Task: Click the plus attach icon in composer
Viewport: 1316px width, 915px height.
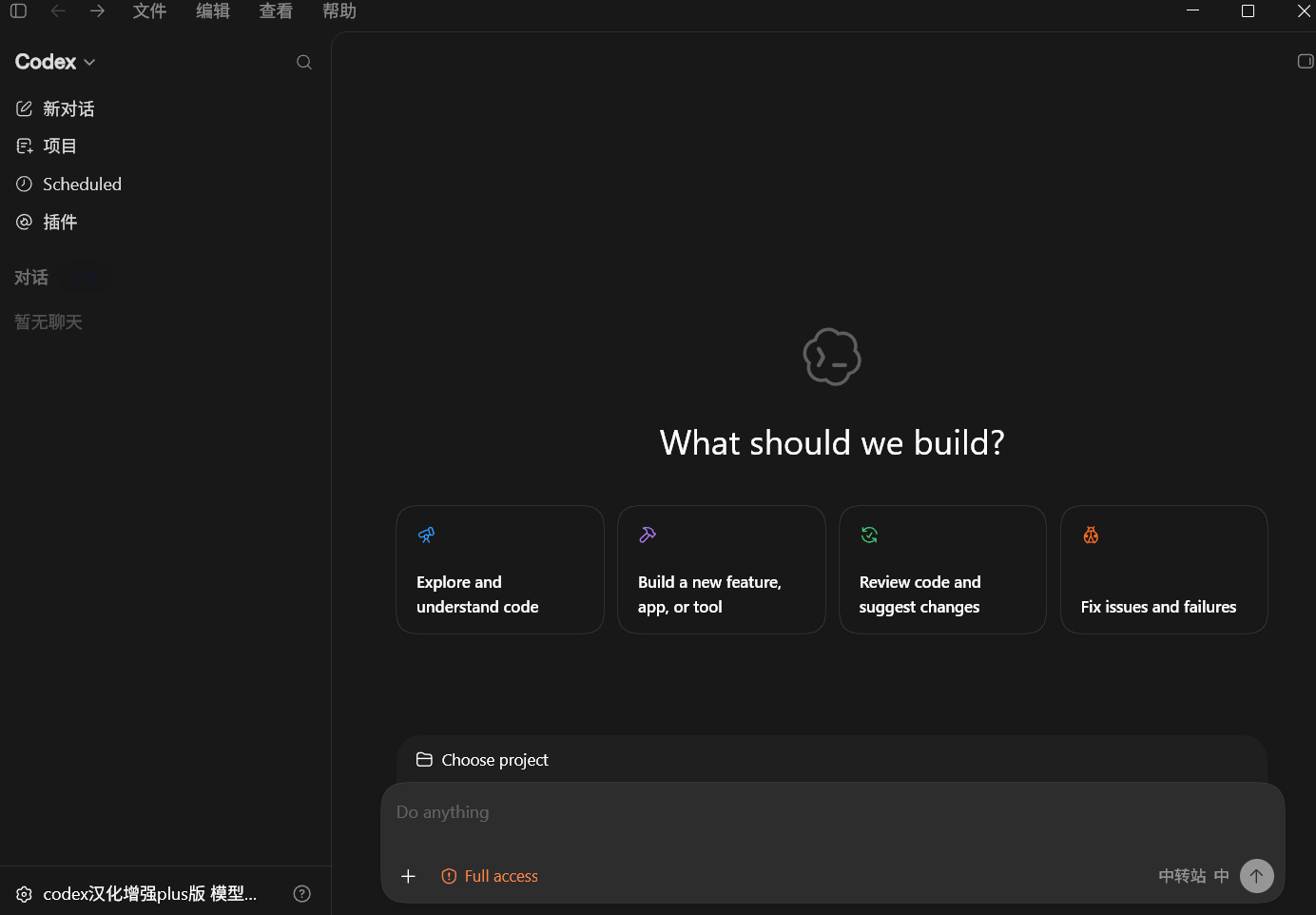Action: [409, 877]
